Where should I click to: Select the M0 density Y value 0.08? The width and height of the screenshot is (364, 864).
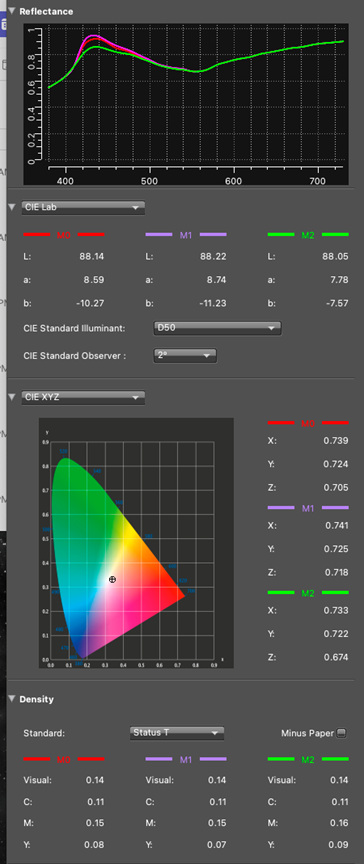95,844
